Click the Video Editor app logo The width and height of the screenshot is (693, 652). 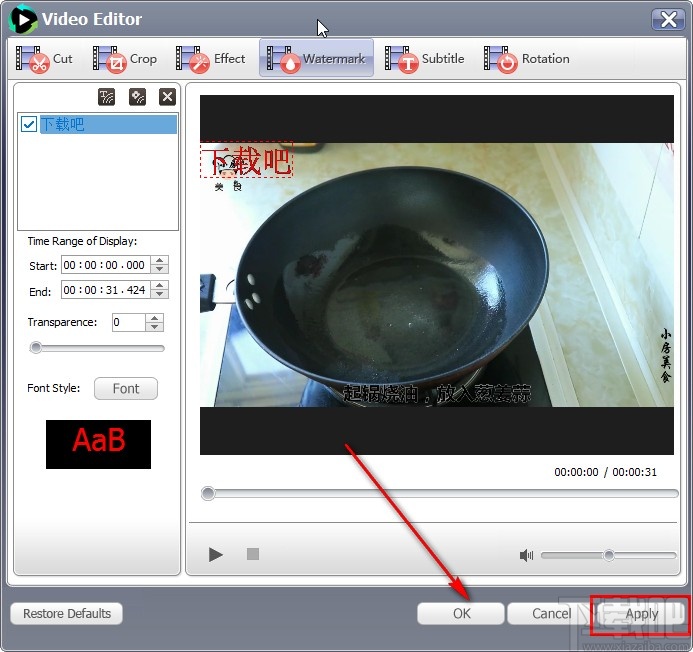22,19
